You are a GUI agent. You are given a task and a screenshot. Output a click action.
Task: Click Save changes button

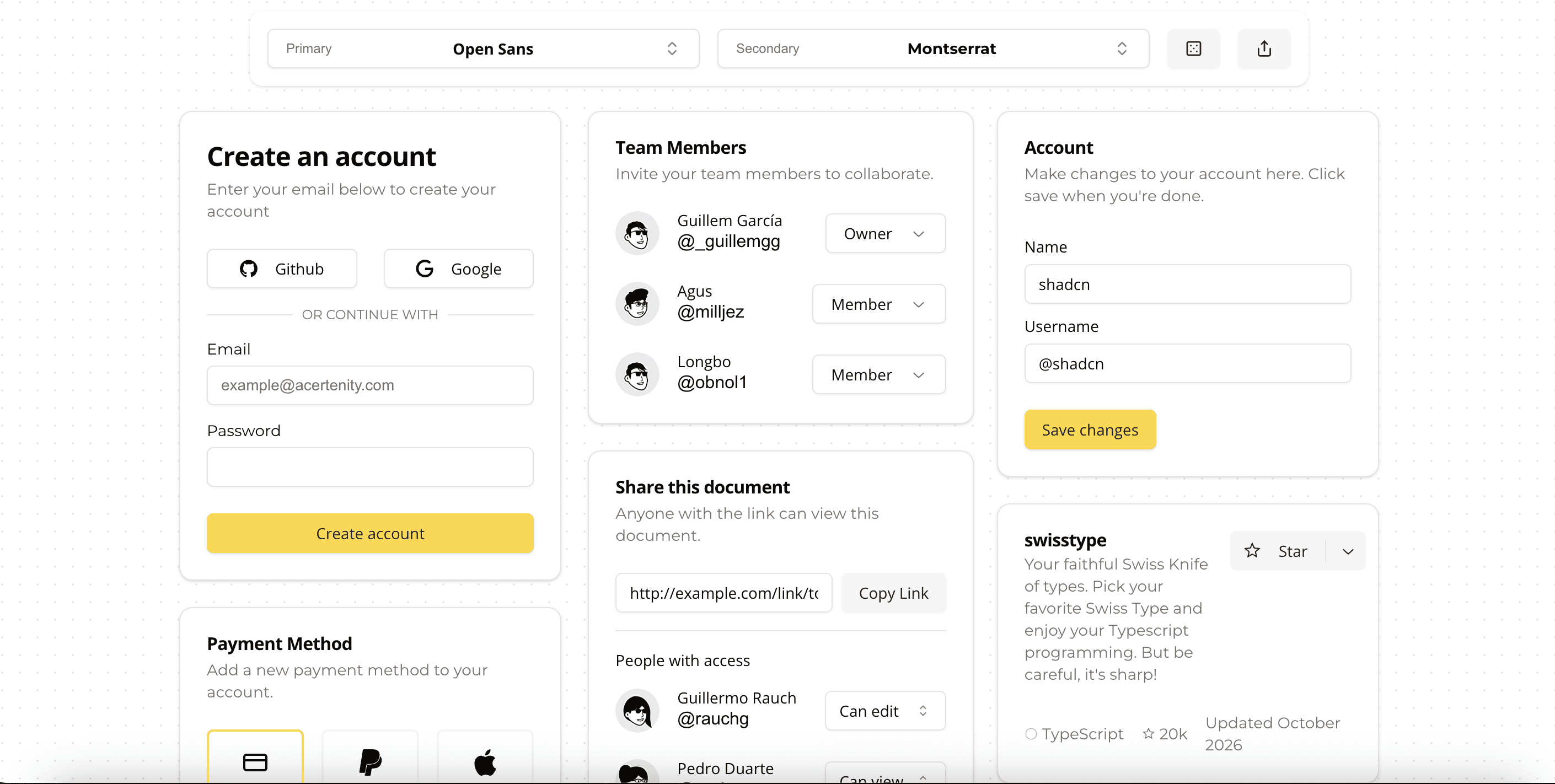tap(1090, 429)
